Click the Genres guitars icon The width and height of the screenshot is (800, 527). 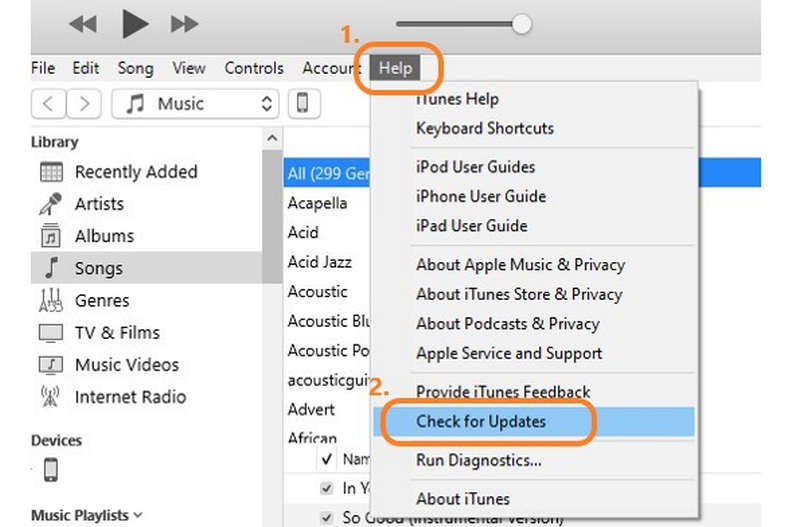point(51,300)
